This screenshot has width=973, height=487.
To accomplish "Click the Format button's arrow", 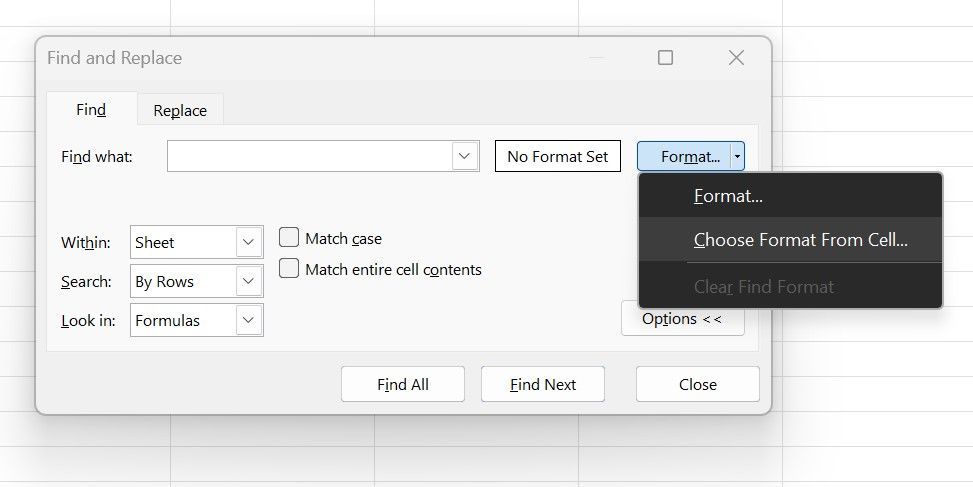I will [x=737, y=156].
